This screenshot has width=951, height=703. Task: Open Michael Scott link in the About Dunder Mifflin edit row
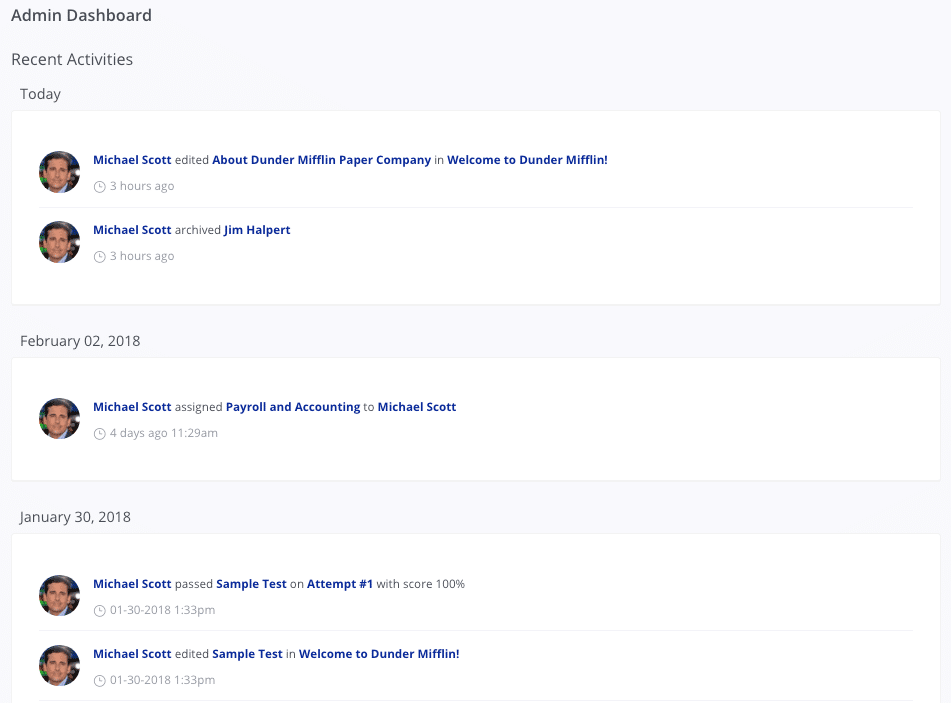click(x=132, y=160)
